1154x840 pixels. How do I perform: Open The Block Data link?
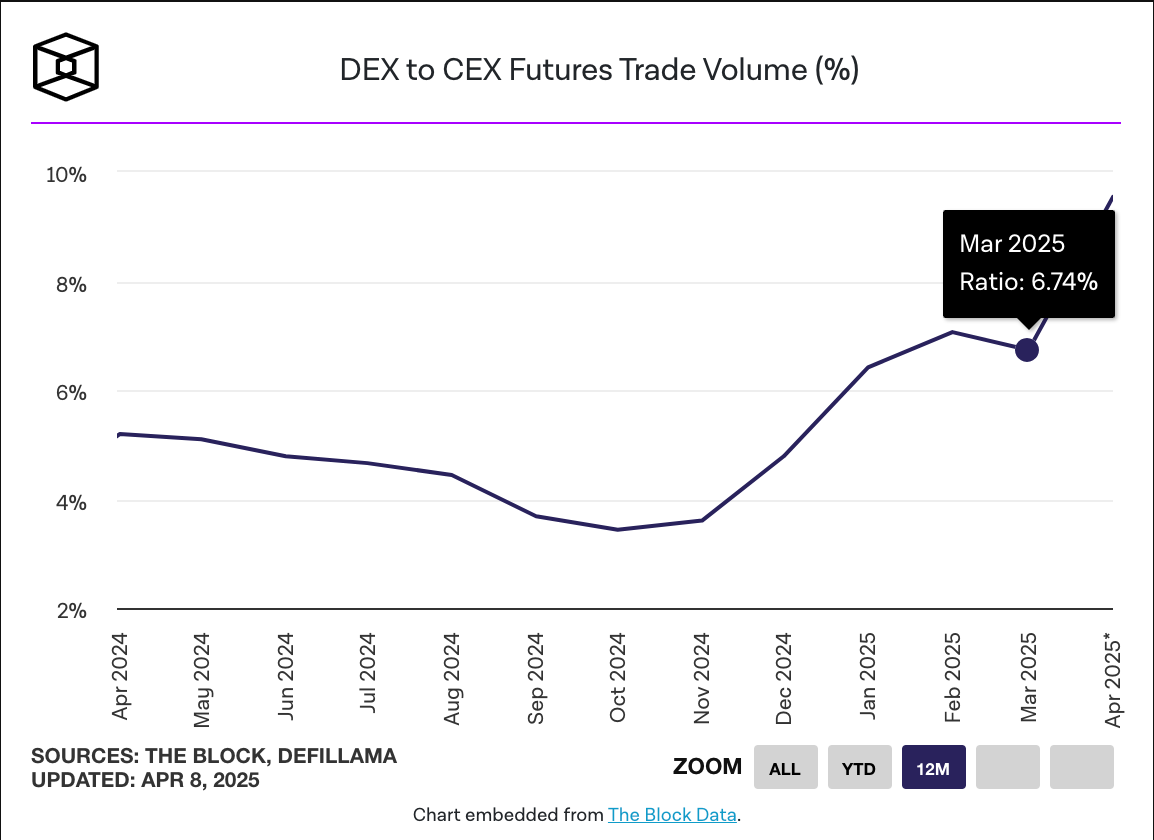coord(673,815)
